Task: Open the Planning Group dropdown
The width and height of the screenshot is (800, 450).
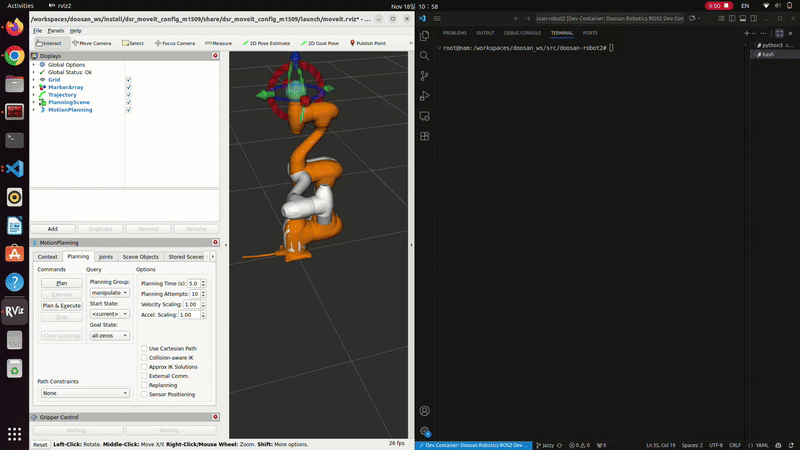Action: pyautogui.click(x=109, y=293)
